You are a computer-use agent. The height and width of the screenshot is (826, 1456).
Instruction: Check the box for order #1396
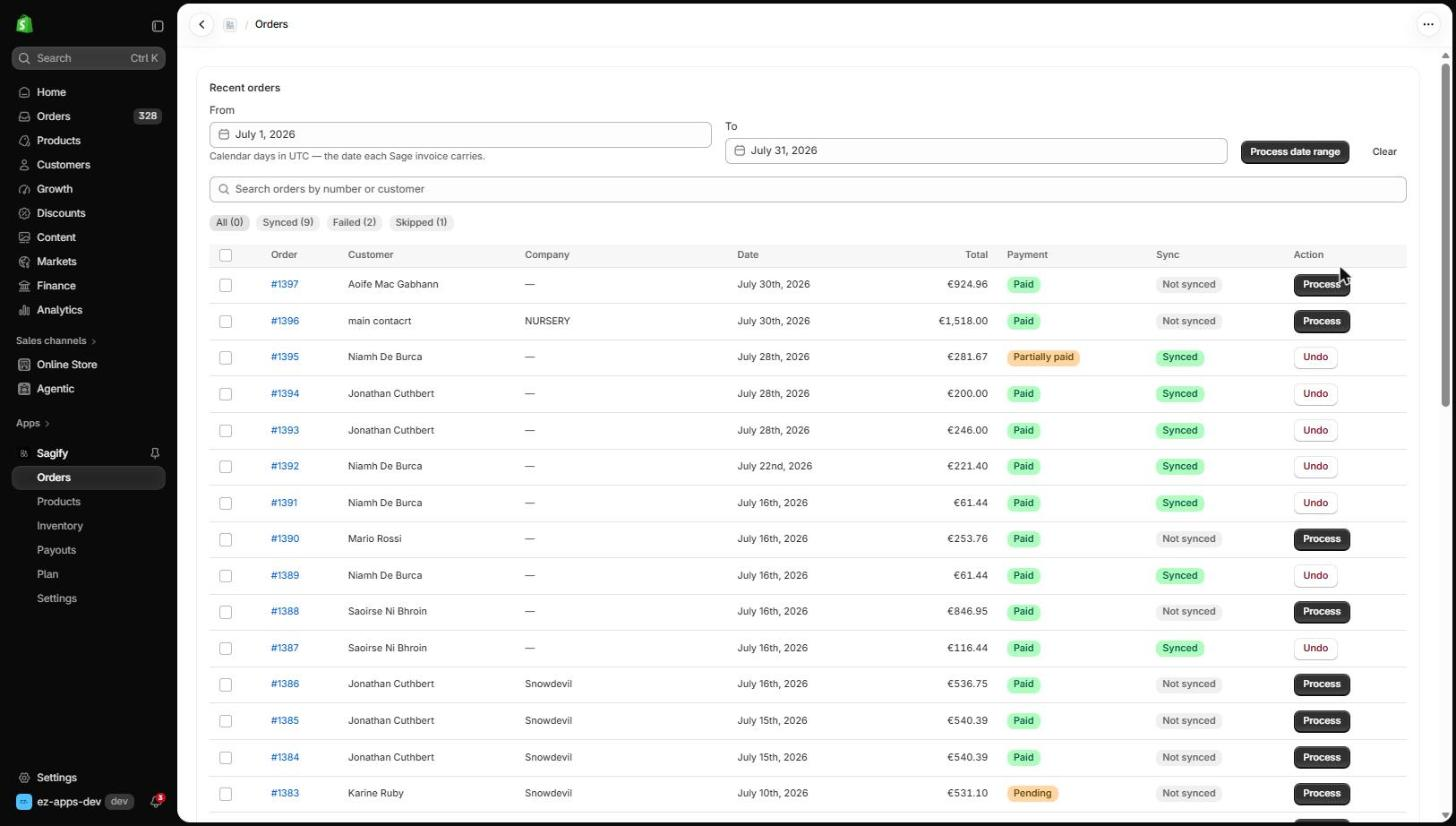click(226, 322)
